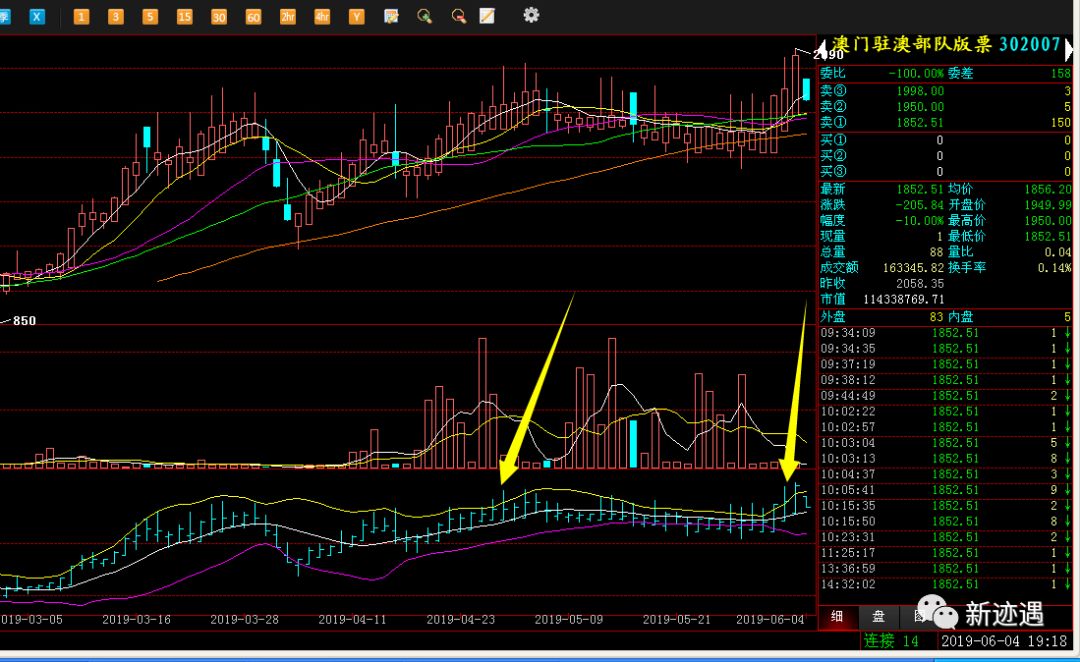Image resolution: width=1080 pixels, height=662 pixels.
Task: Open settings gear icon
Action: click(x=531, y=15)
